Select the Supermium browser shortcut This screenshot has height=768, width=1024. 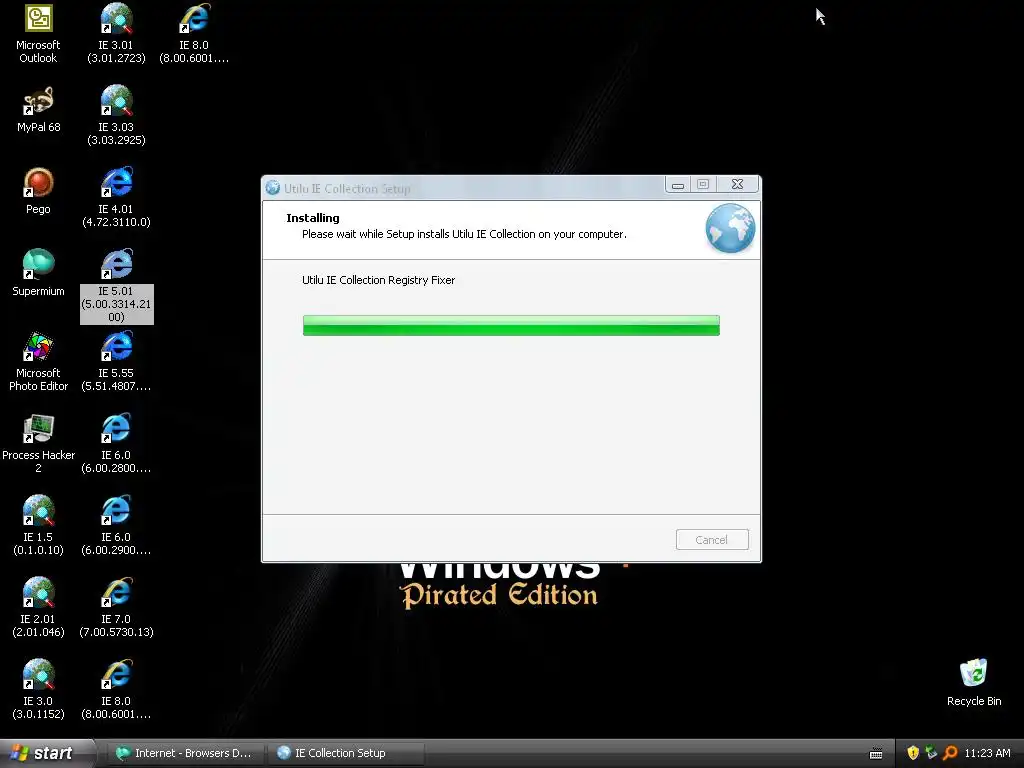tap(38, 274)
